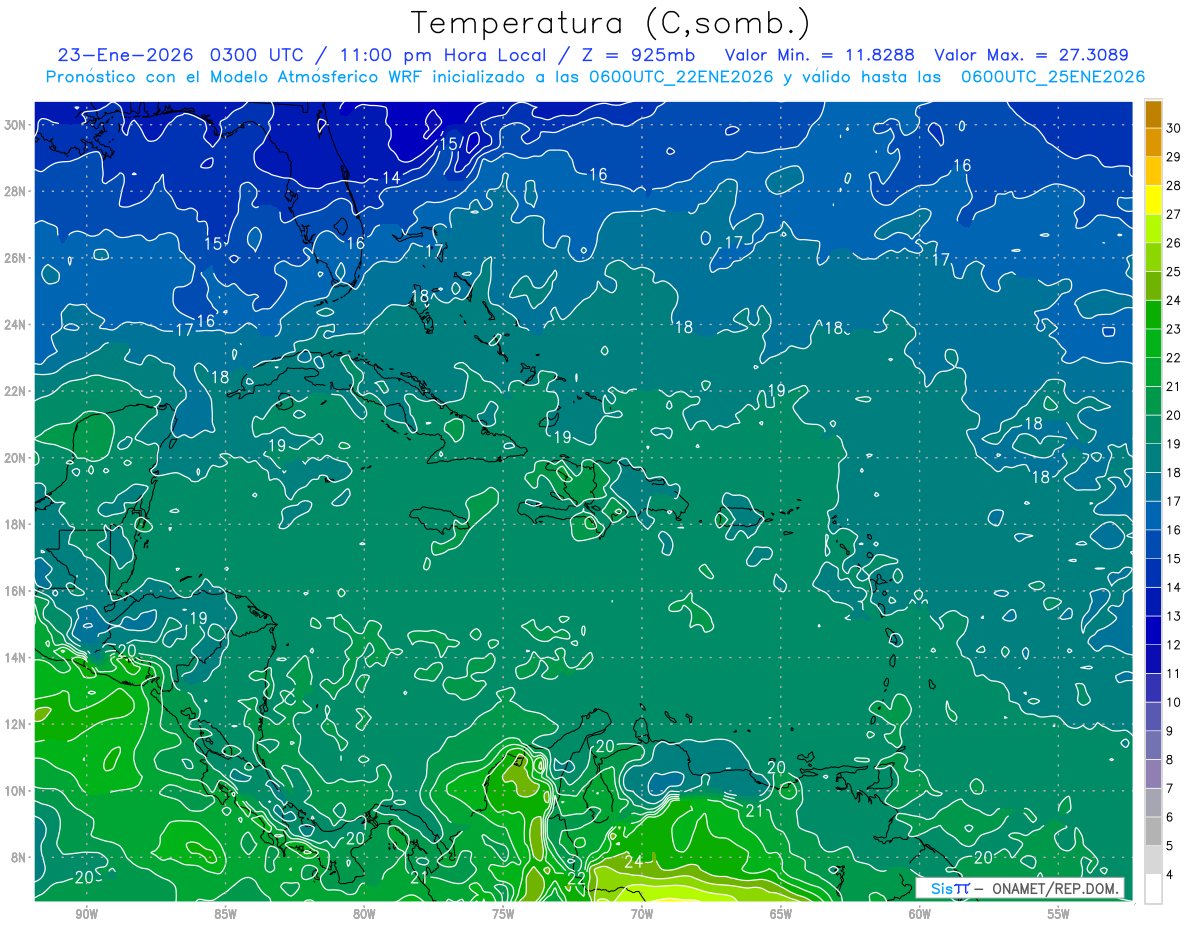Click the '24' contour label over Venezuela
Viewport: 1200px width, 927px height.
pos(634,861)
